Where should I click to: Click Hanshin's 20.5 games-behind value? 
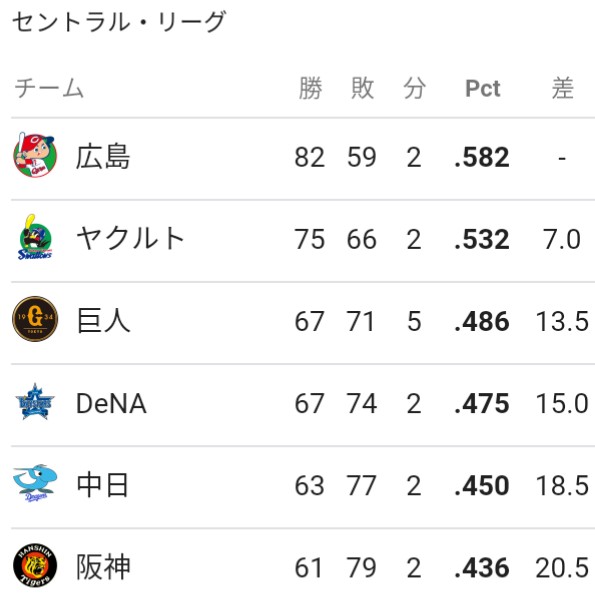tap(562, 568)
